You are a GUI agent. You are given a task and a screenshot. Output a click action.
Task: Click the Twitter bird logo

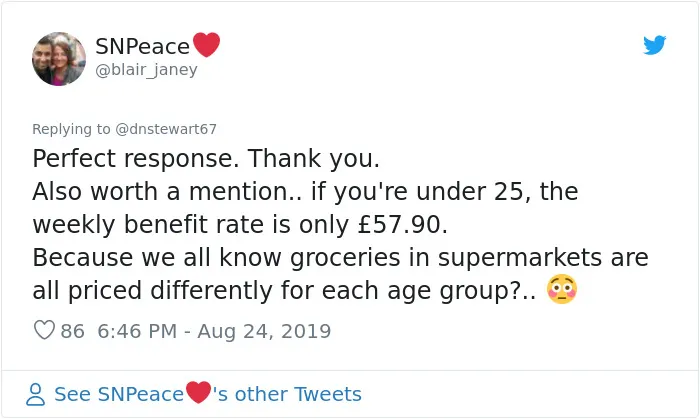(x=654, y=45)
